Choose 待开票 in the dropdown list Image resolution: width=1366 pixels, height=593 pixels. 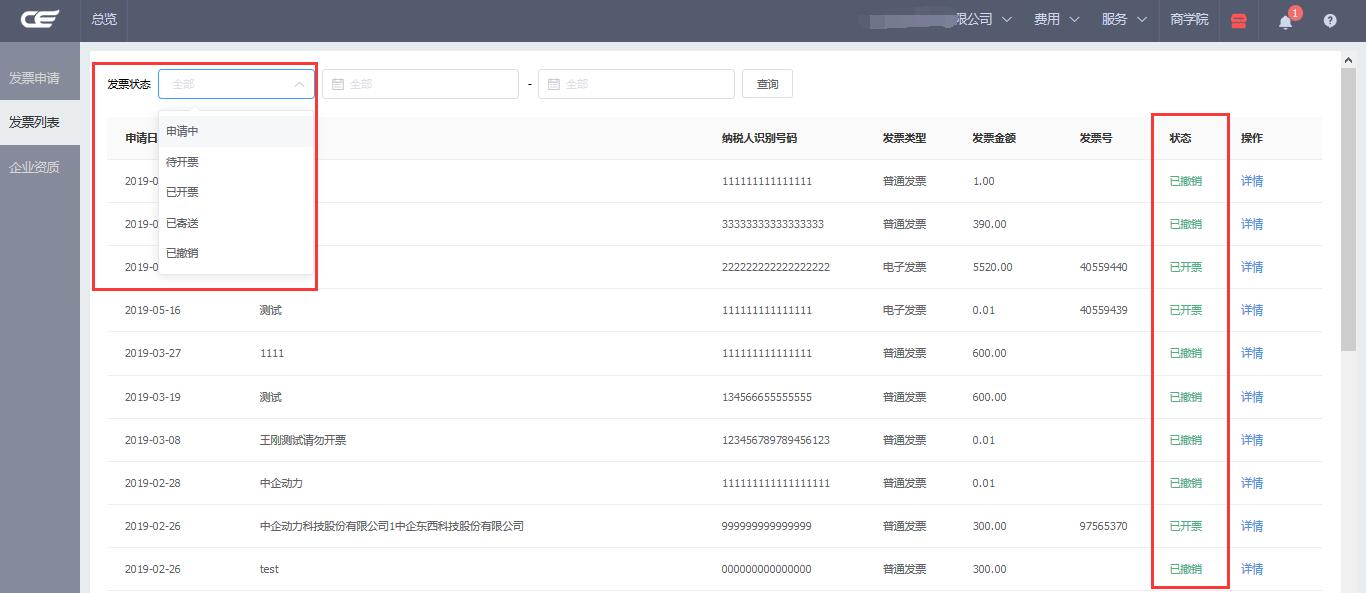tap(183, 162)
